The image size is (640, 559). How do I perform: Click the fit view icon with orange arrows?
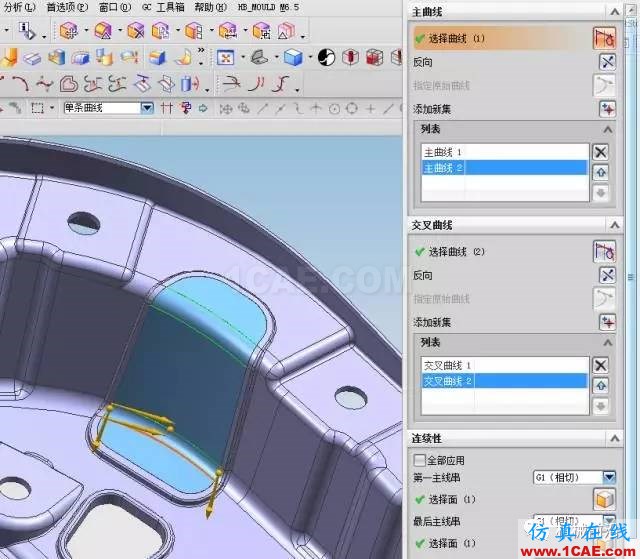point(225,58)
